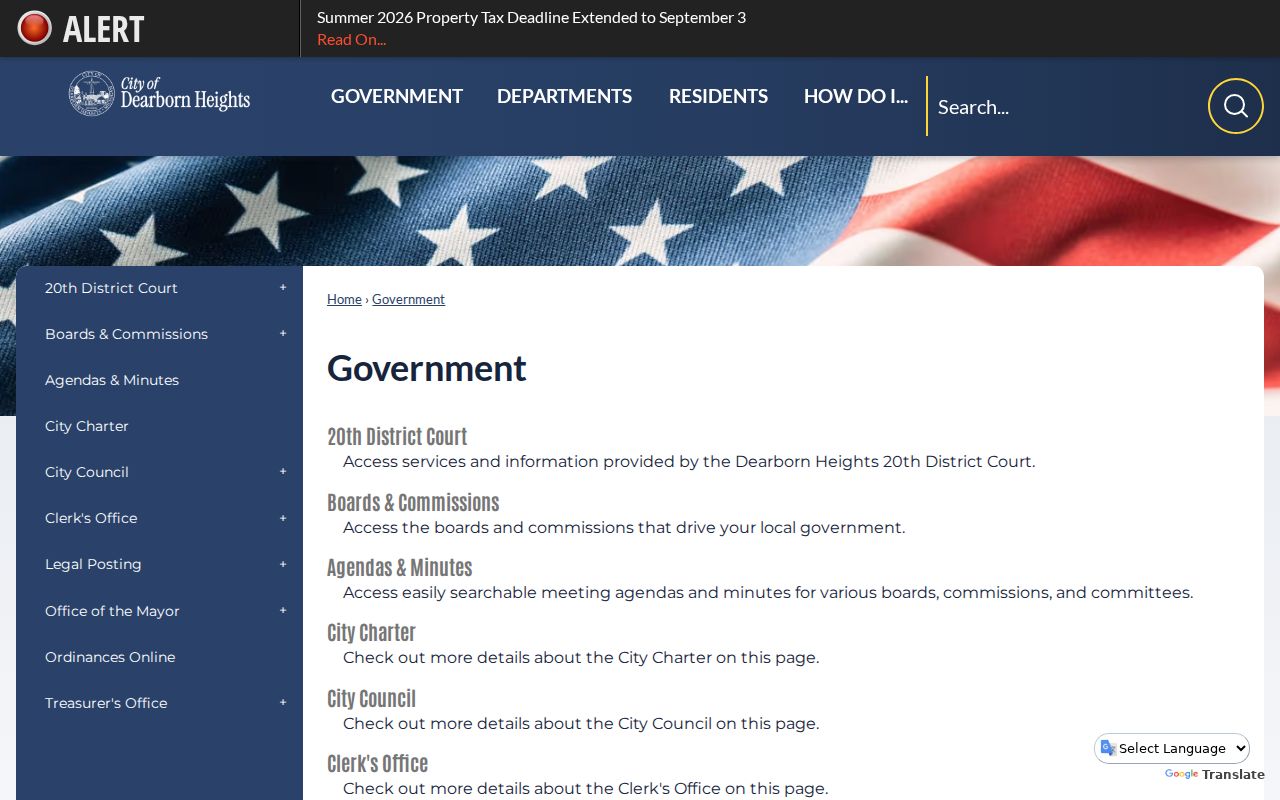This screenshot has height=800, width=1280.
Task: Select City Charter in the sidebar
Action: click(87, 426)
